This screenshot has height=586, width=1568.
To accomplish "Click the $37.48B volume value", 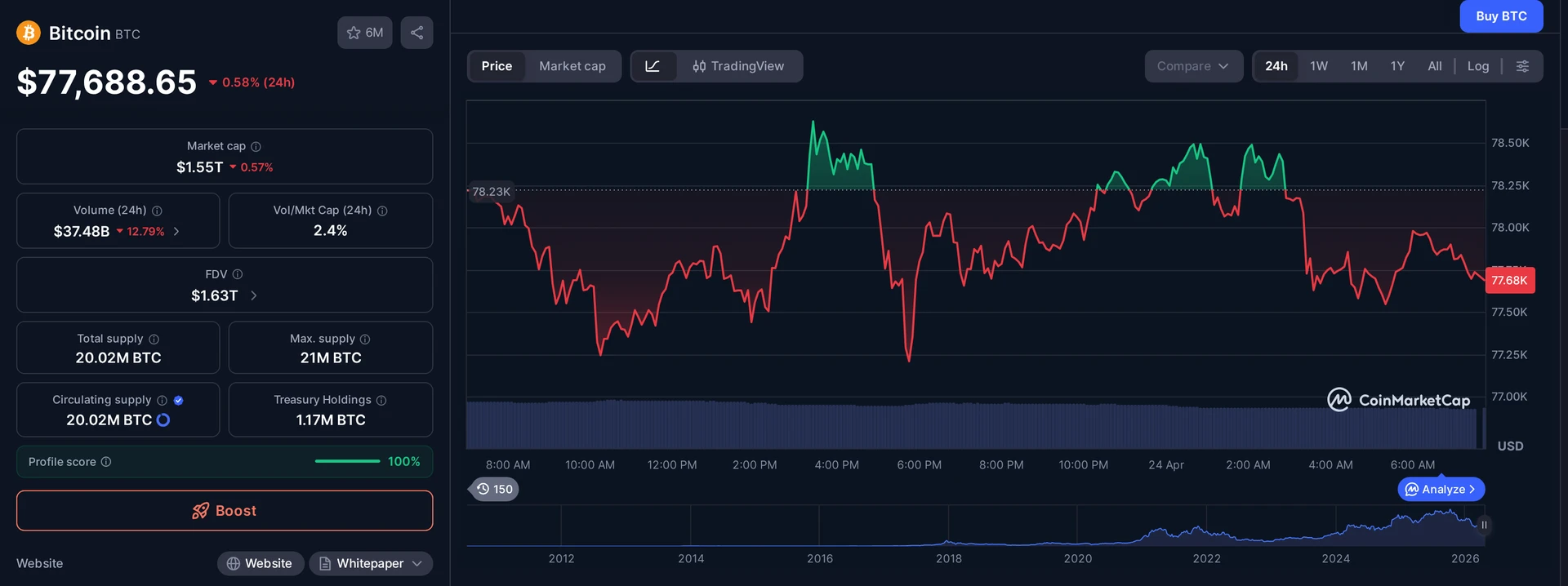I will pyautogui.click(x=82, y=232).
